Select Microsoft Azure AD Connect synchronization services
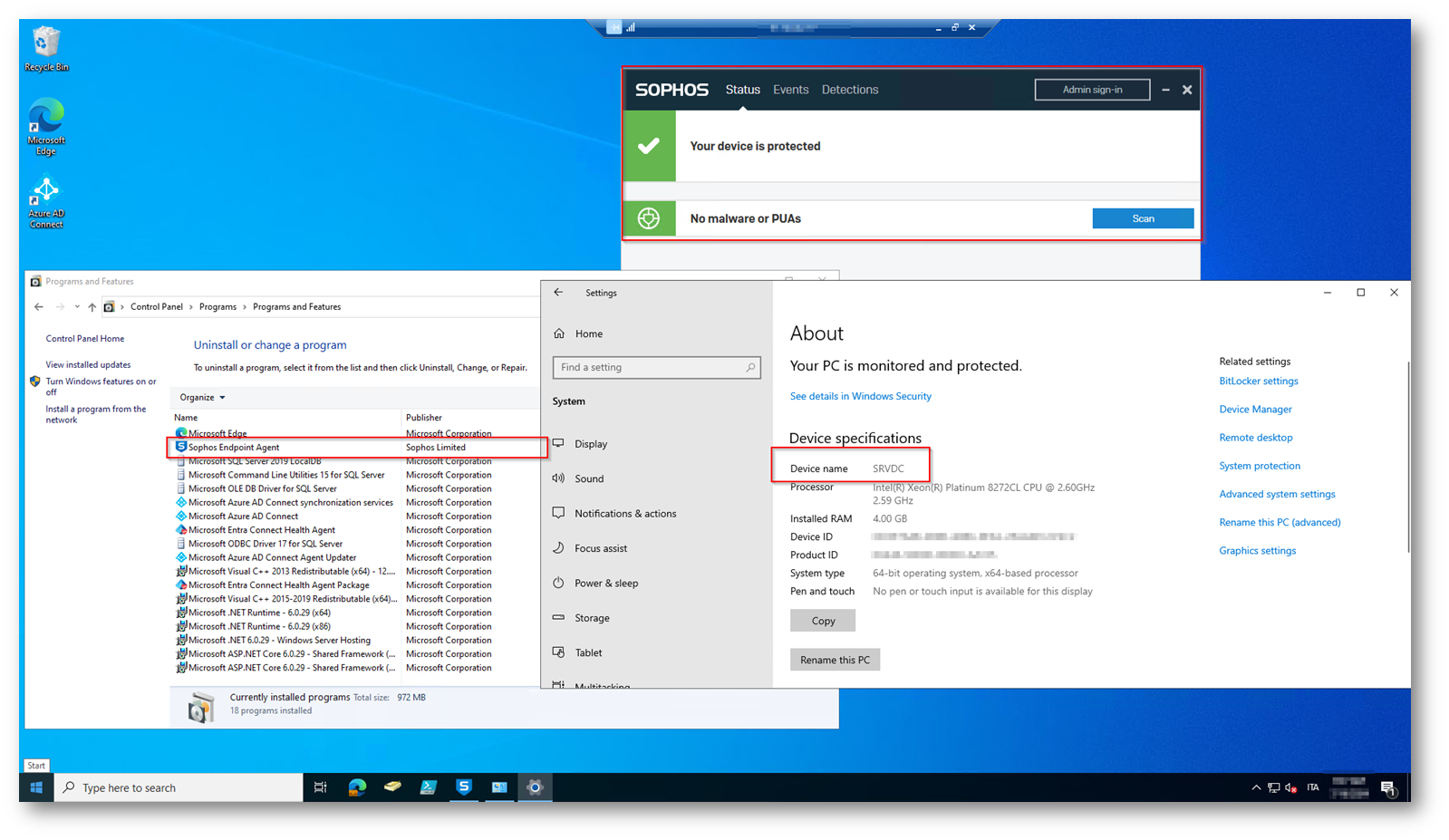Image resolution: width=1449 pixels, height=840 pixels. pos(357,503)
